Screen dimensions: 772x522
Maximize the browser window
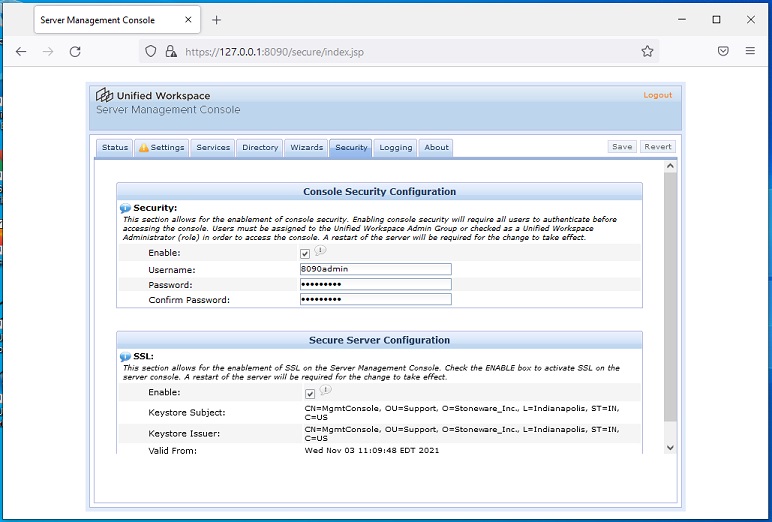716,20
